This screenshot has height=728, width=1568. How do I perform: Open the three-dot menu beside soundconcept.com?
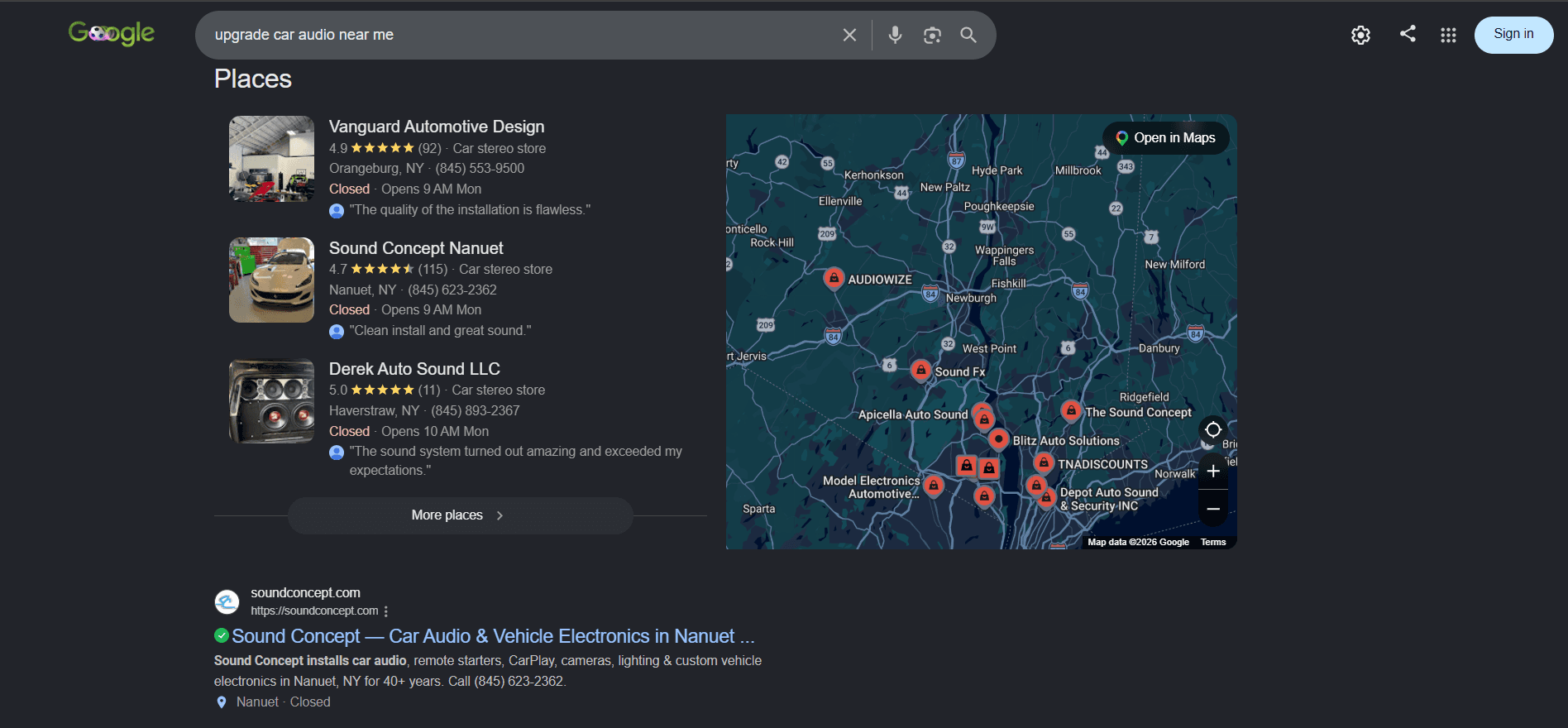[x=386, y=611]
